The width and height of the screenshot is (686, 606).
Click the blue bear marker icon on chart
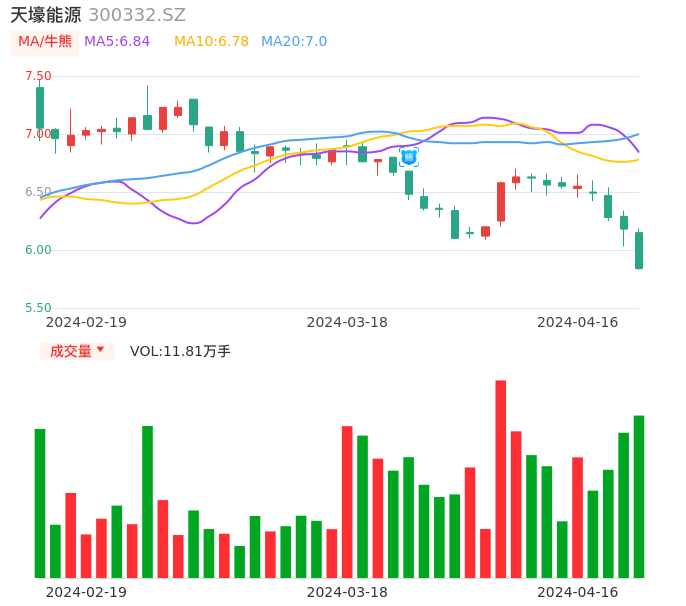pyautogui.click(x=409, y=157)
